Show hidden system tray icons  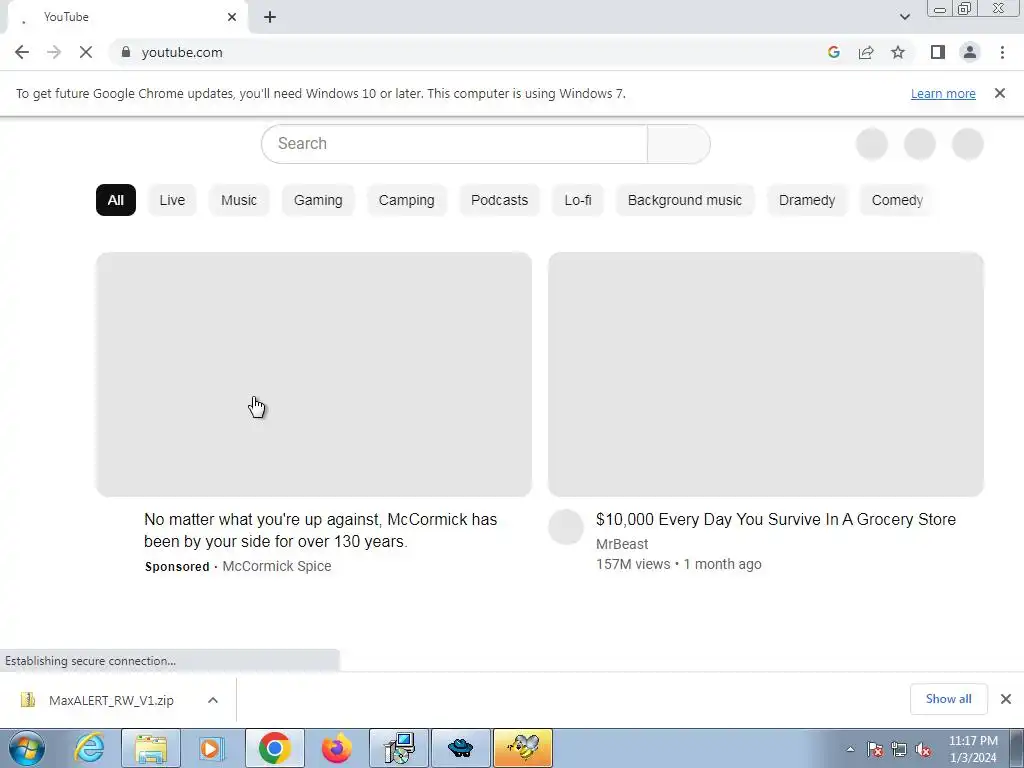(850, 749)
